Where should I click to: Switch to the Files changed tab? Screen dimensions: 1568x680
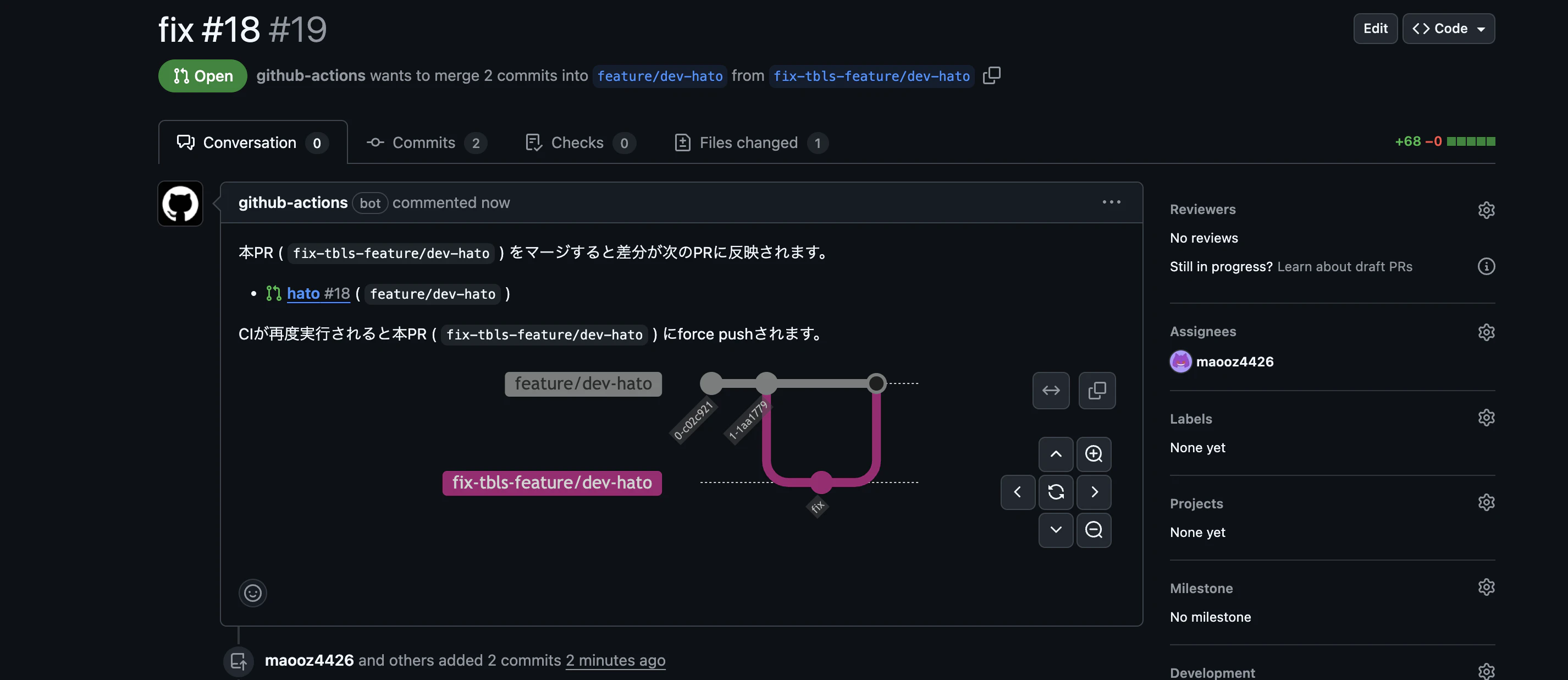(x=749, y=142)
